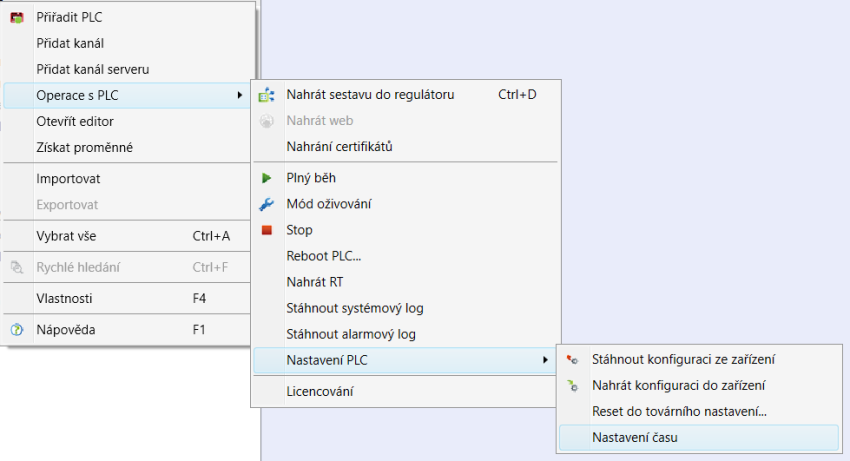
Task: Click the Nahrát sestavu do regulátoru icon
Action: (266, 95)
